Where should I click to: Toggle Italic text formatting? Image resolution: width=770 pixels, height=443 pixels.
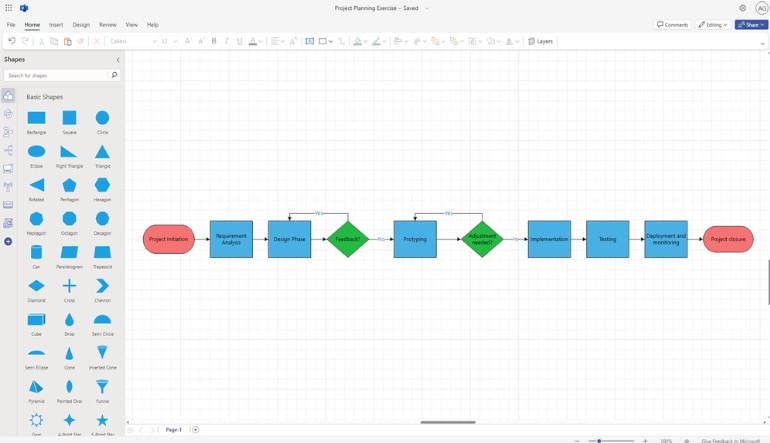click(x=226, y=41)
